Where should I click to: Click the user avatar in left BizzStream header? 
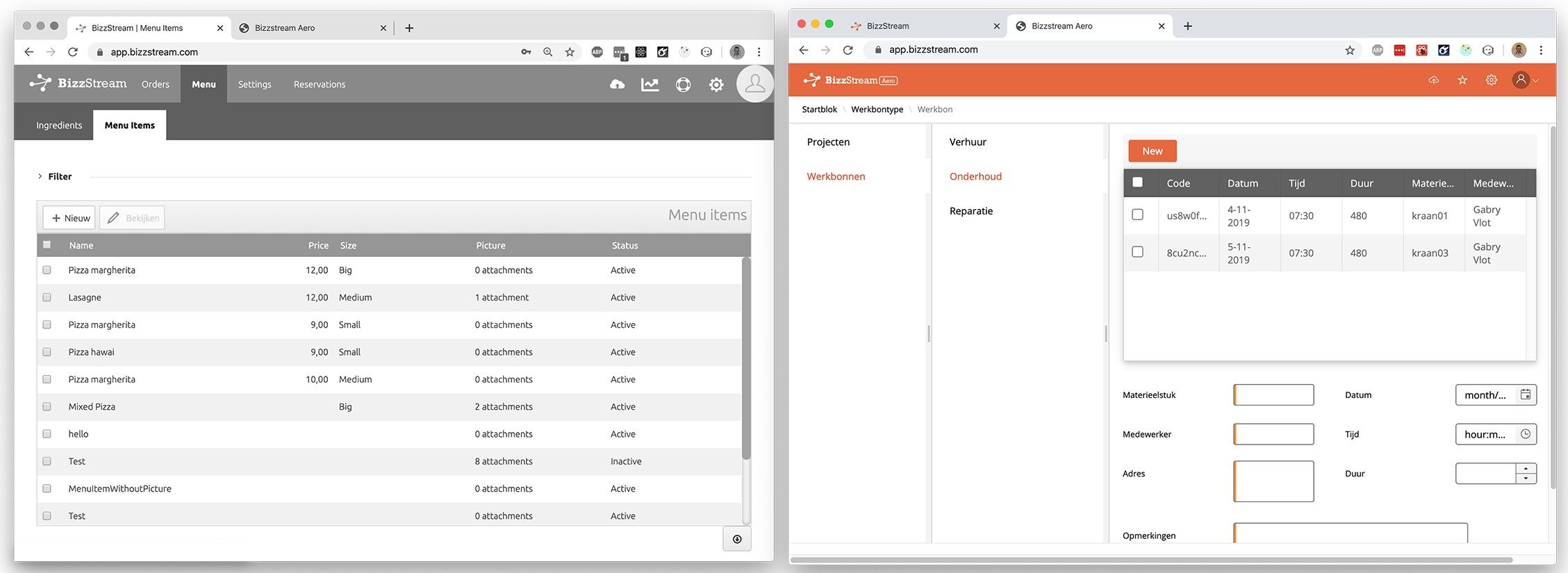click(755, 84)
